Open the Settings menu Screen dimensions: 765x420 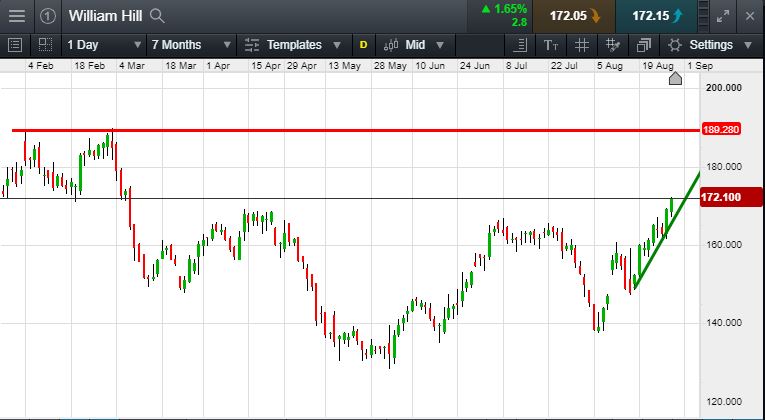710,45
